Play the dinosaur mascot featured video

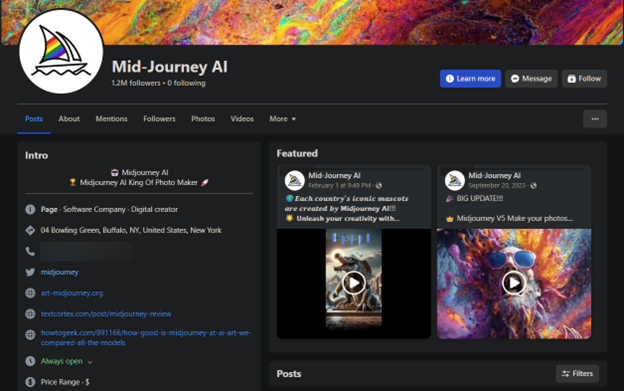click(x=354, y=283)
